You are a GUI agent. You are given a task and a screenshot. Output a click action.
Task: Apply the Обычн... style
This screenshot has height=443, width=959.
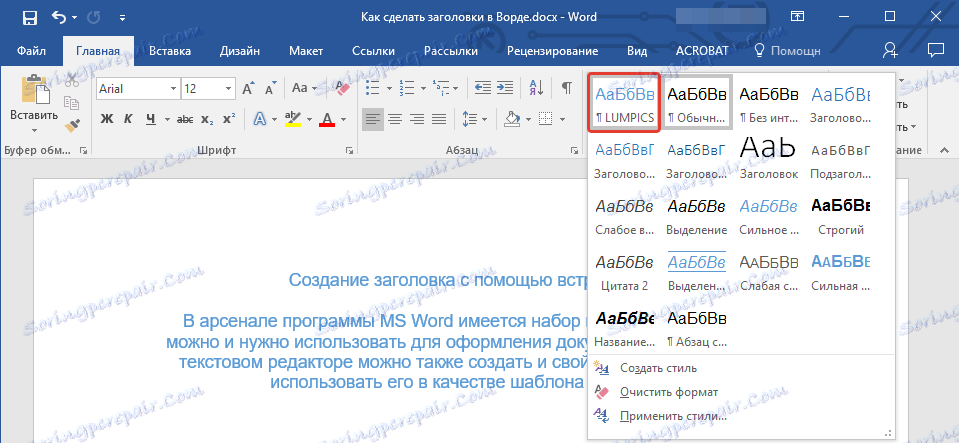pyautogui.click(x=697, y=102)
